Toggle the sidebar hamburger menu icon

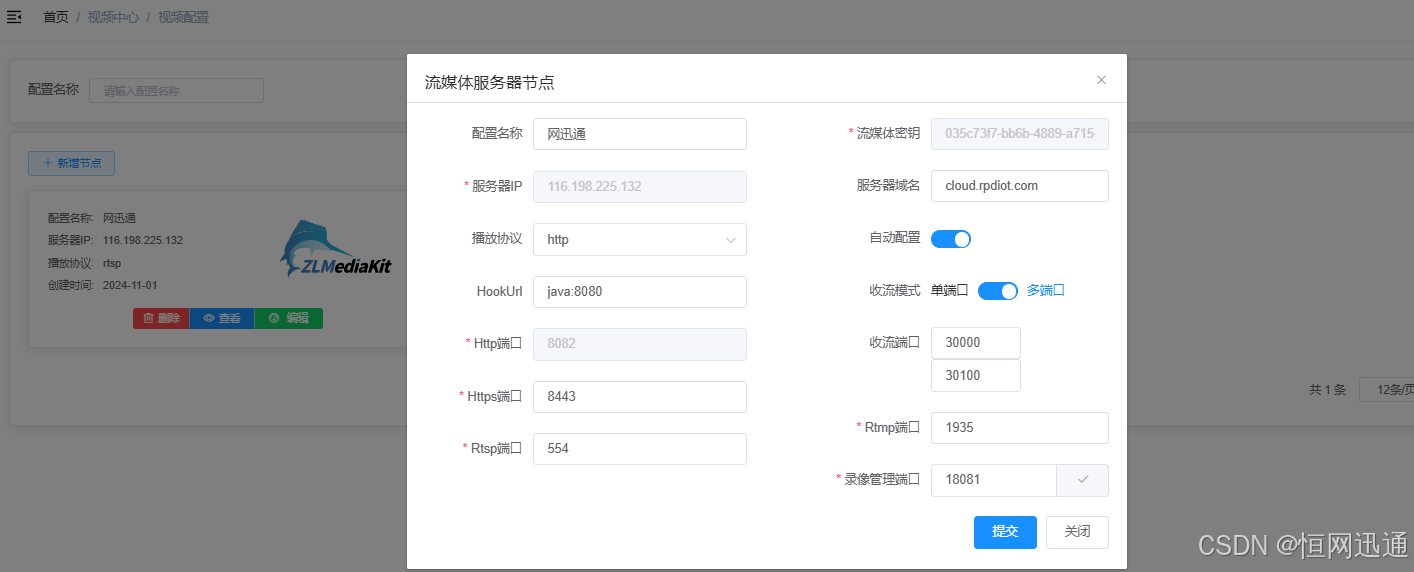tap(14, 17)
